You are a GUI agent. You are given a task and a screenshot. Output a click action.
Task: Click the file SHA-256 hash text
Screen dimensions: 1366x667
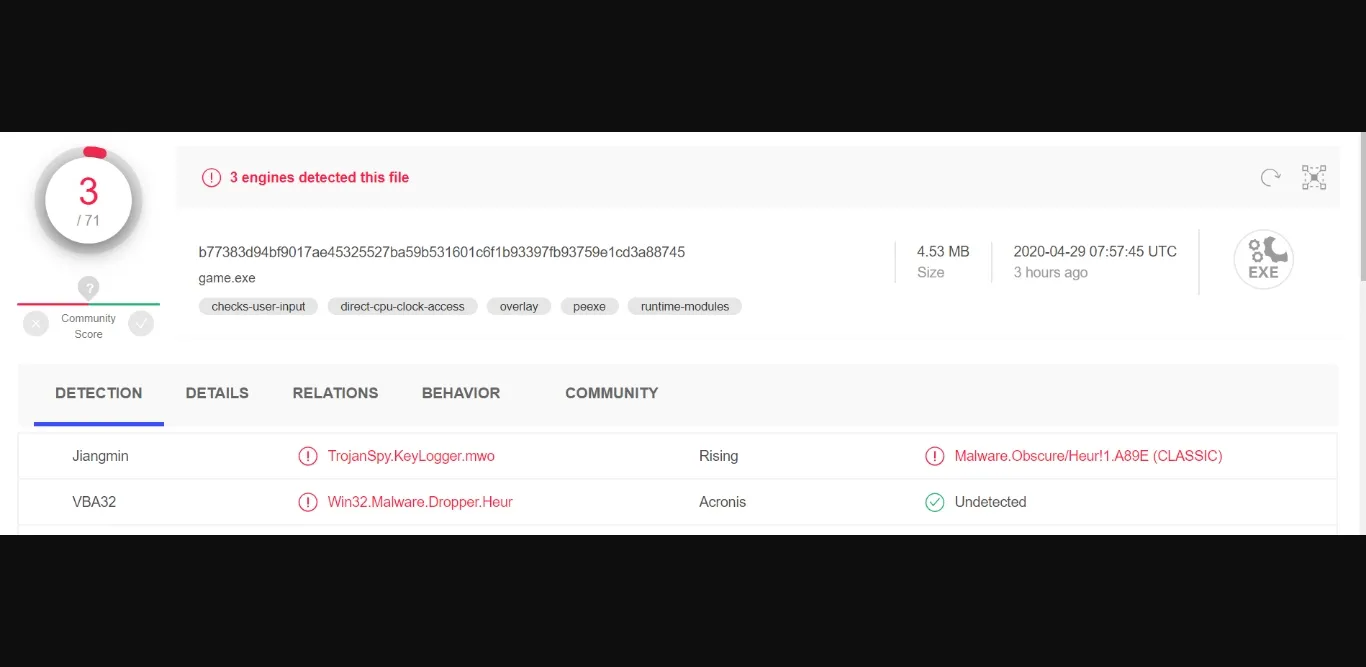441,252
